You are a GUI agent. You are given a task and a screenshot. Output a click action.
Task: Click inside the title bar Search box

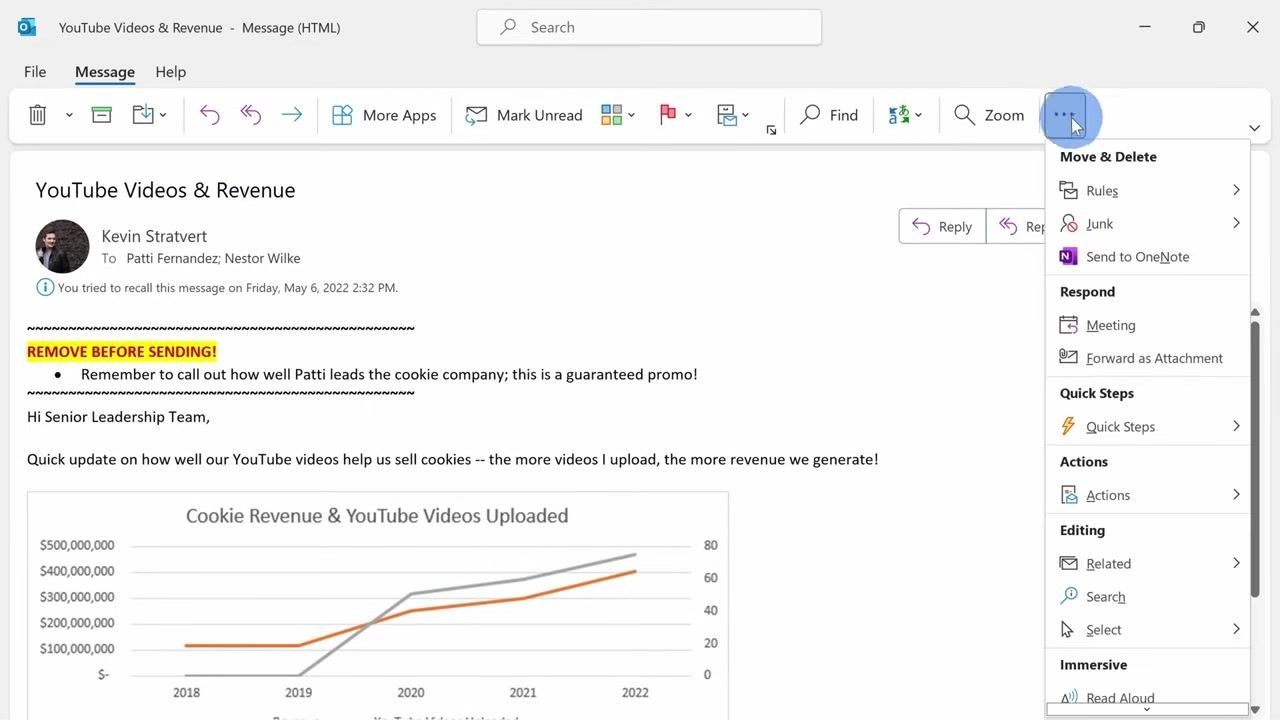(x=649, y=27)
